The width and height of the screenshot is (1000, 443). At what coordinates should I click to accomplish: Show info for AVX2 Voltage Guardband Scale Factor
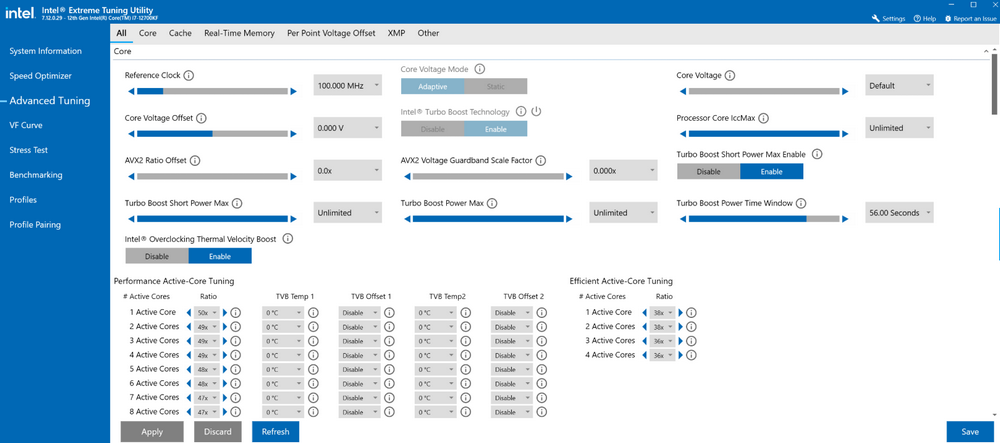(x=542, y=161)
